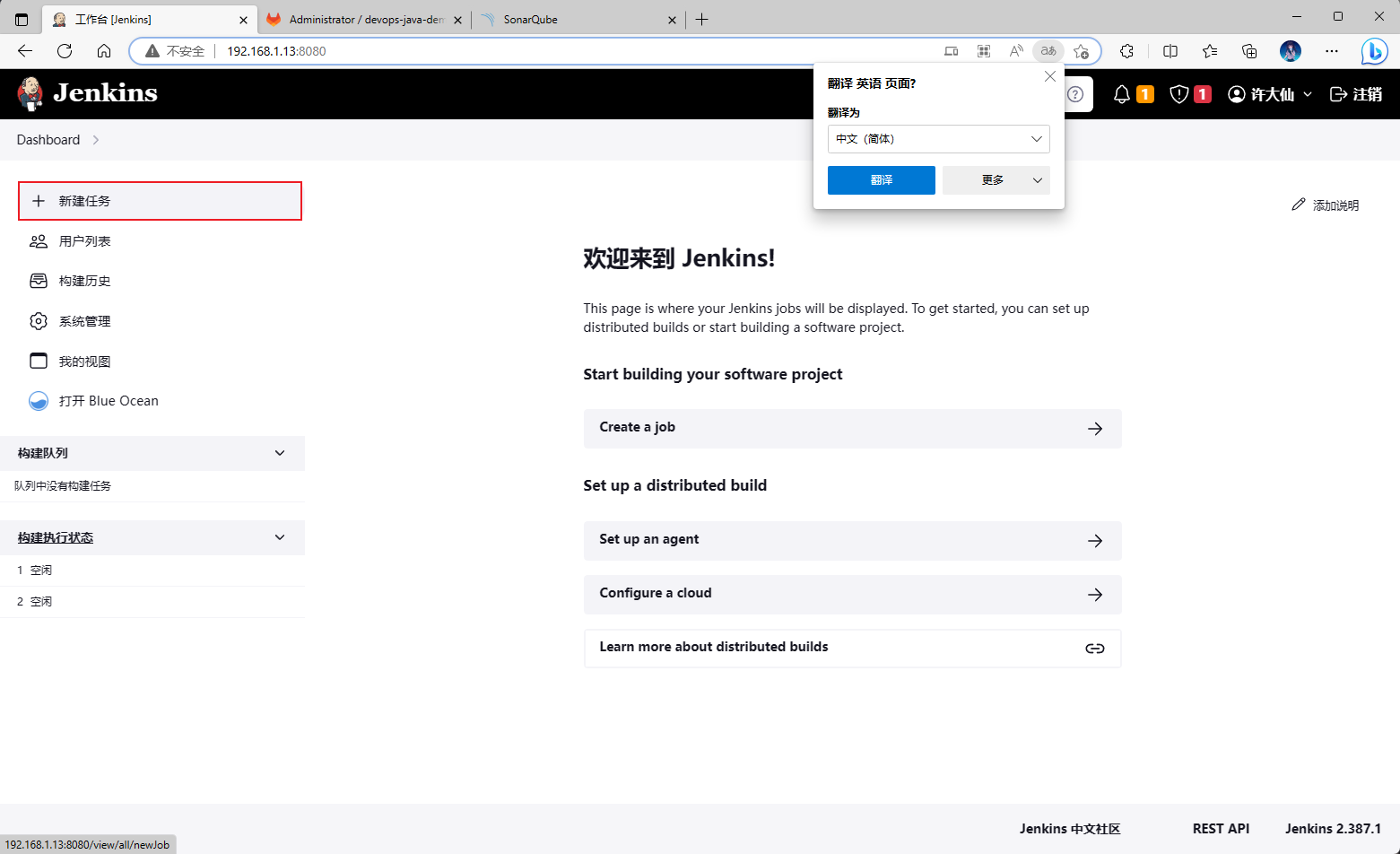Collapse the 构建队列 section
The width and height of the screenshot is (1400, 854).
pos(280,453)
